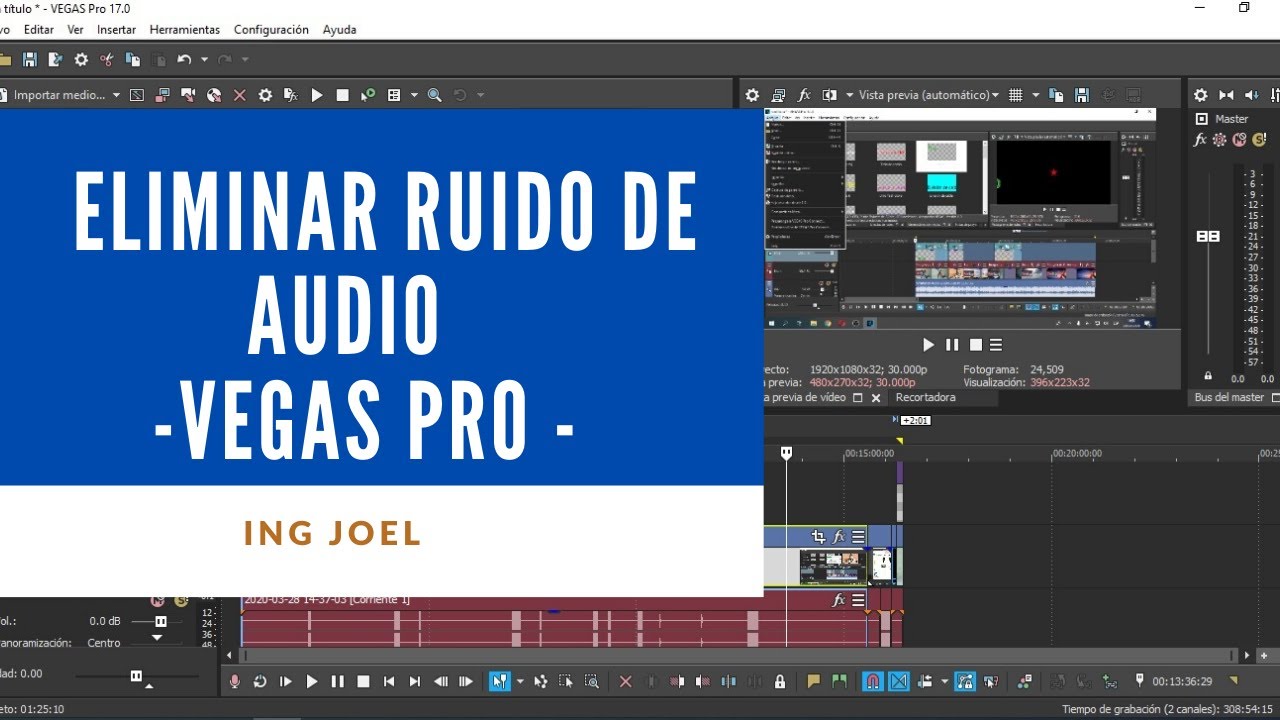Viewport: 1280px width, 720px height.
Task: Expand the views dropdown in media toolbar
Action: 413,95
